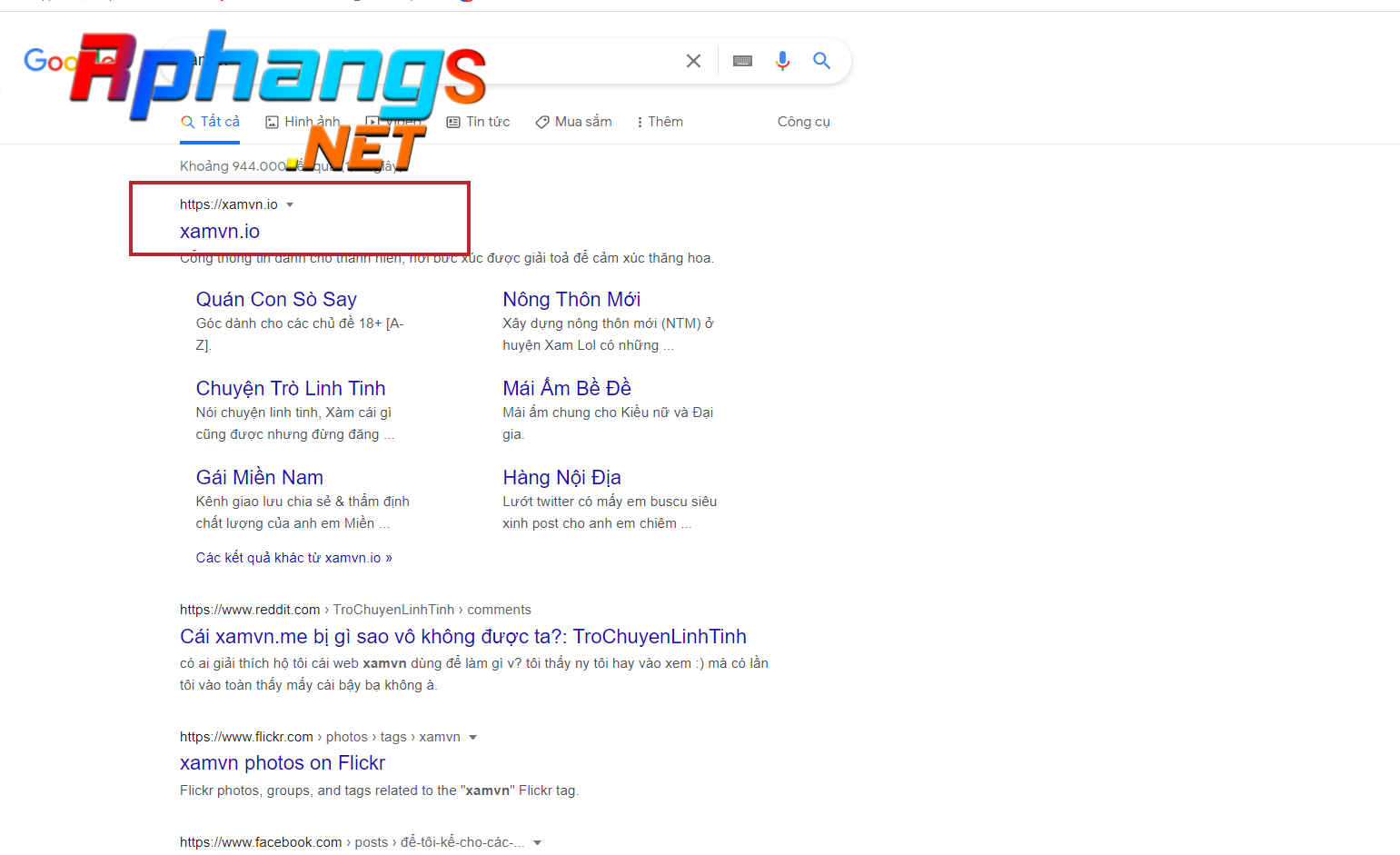Switch to the Tin tức tab
The height and width of the screenshot is (855, 1400).
tap(478, 122)
